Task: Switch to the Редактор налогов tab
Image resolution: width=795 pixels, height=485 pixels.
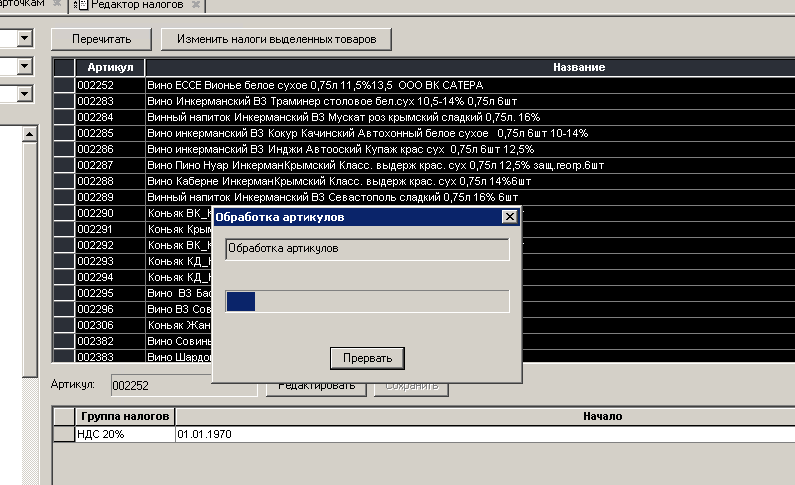Action: pos(139,6)
